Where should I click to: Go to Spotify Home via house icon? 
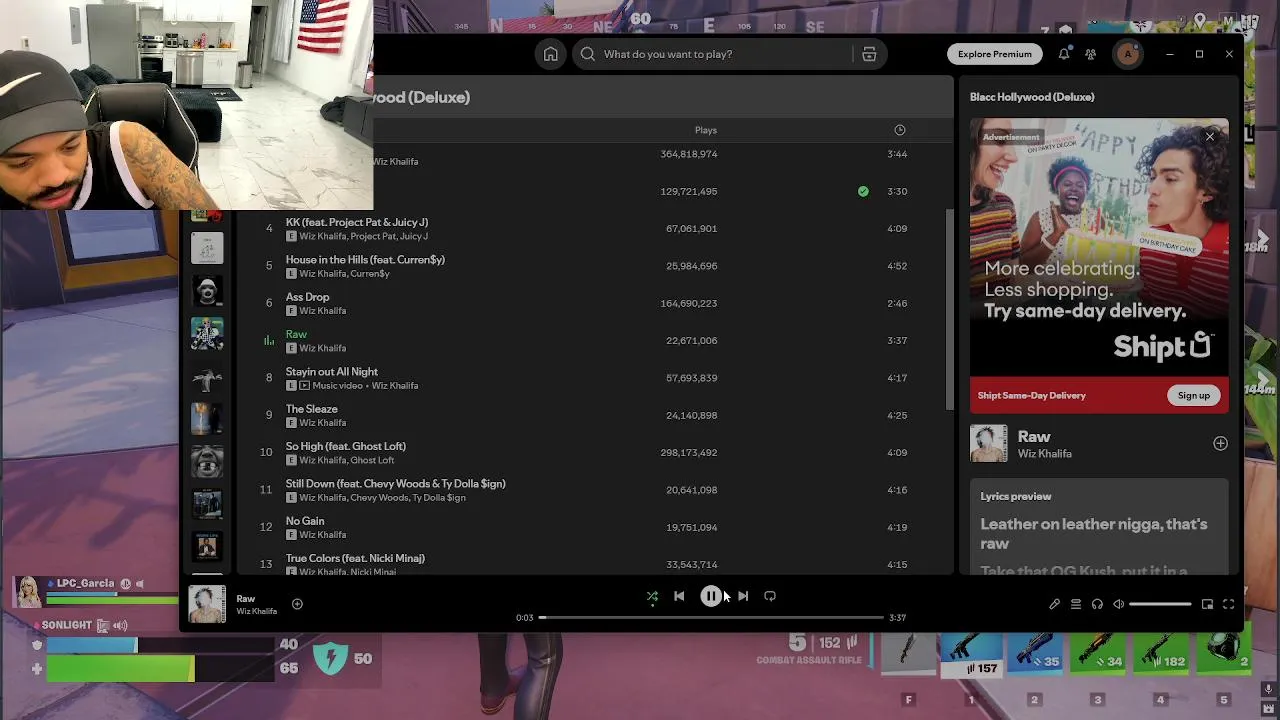point(550,54)
